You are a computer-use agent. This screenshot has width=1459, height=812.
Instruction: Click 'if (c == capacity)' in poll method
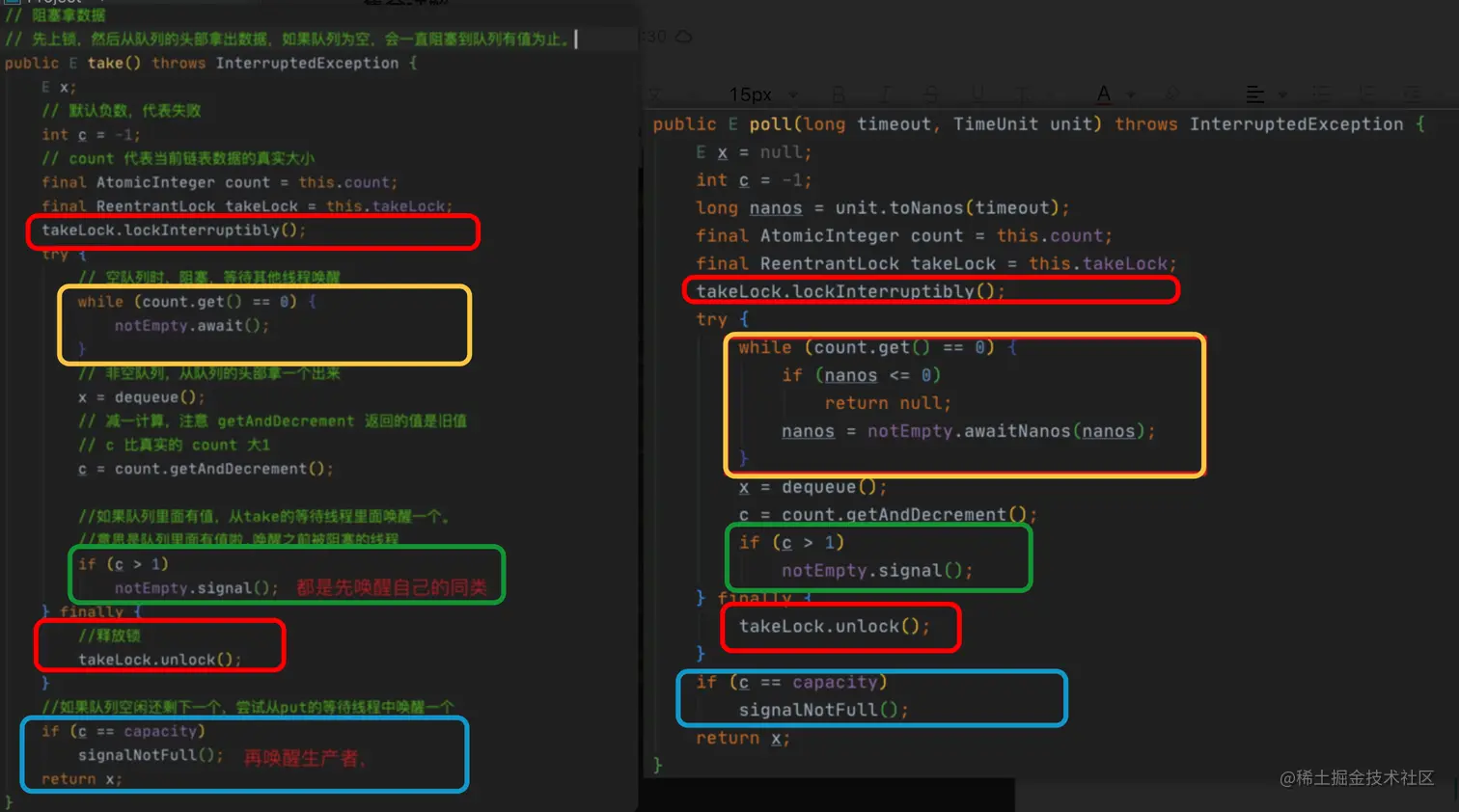click(x=791, y=683)
